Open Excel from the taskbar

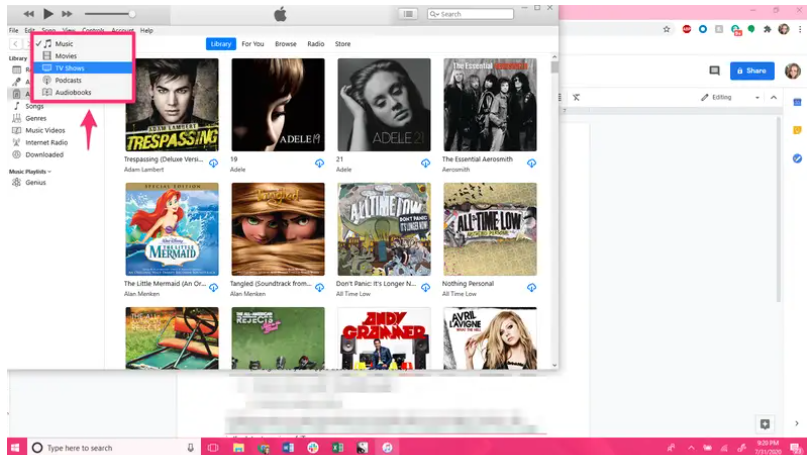pos(338,447)
